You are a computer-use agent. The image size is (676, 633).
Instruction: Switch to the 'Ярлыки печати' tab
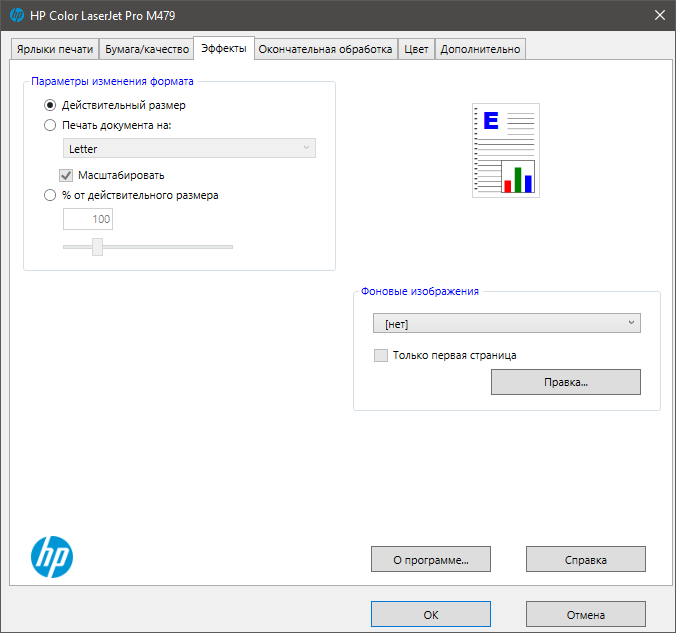pyautogui.click(x=55, y=49)
